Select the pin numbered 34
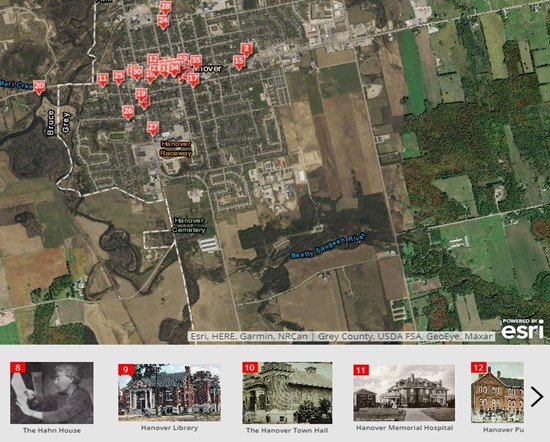Viewport: 550px width, 442px height. tap(174, 69)
